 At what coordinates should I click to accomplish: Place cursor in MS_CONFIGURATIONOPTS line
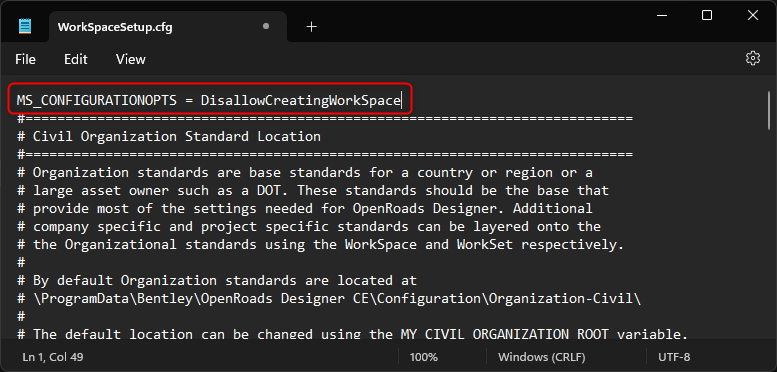tap(209, 101)
